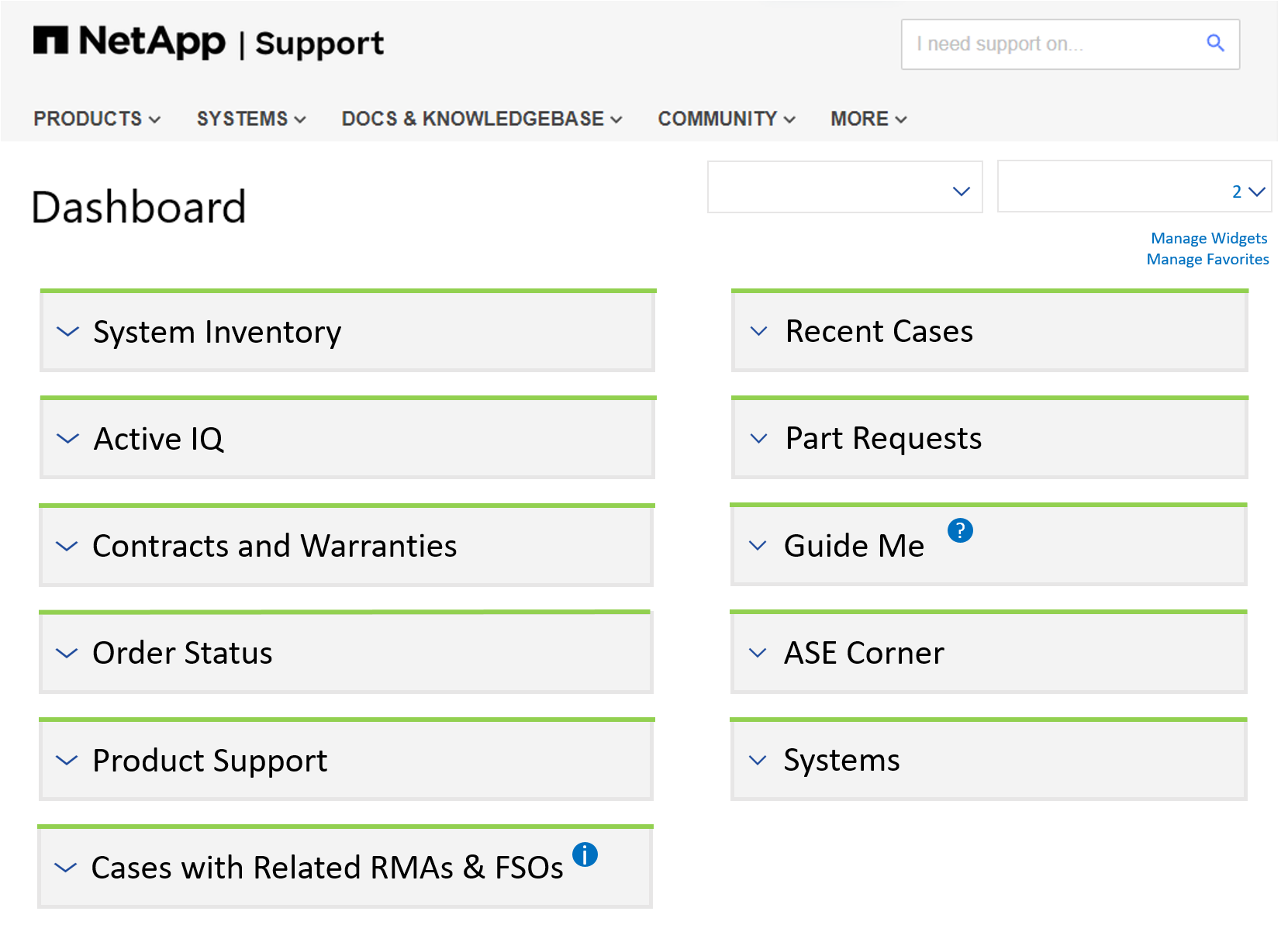
Task: Expand the Active IQ widget
Action: pyautogui.click(x=68, y=439)
